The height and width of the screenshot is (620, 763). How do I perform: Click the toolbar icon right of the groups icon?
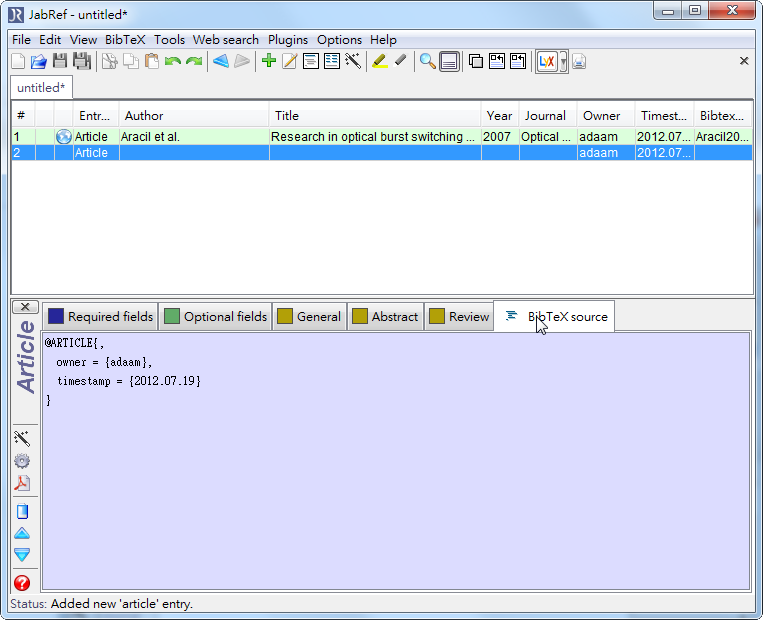pos(497,61)
